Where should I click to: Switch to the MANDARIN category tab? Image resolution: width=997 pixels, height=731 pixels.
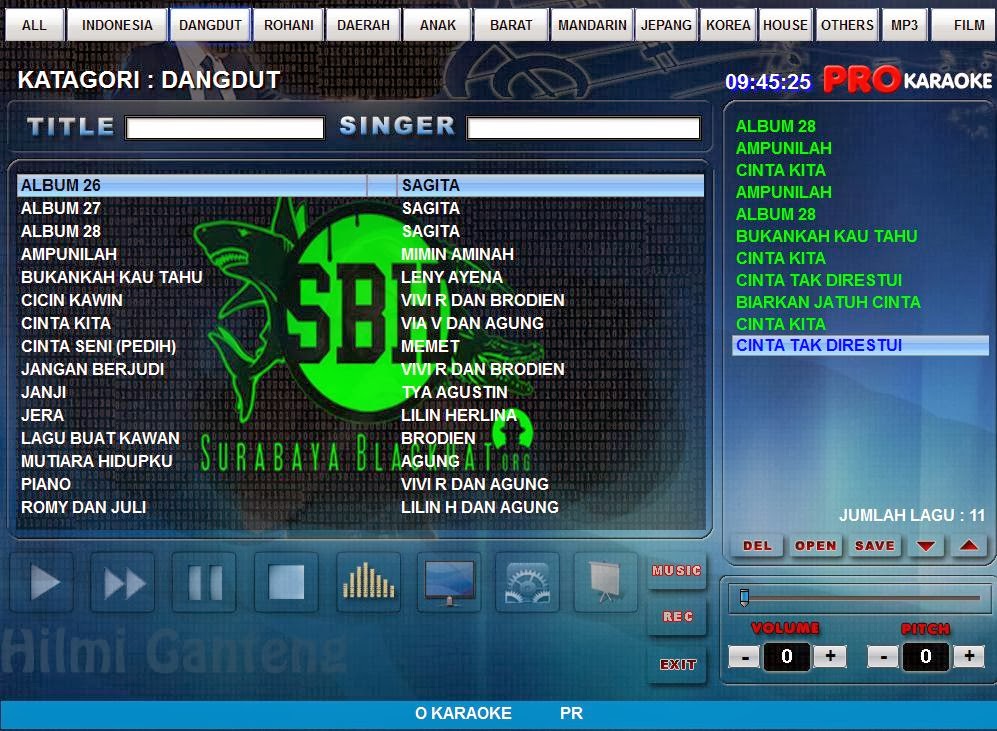[591, 25]
